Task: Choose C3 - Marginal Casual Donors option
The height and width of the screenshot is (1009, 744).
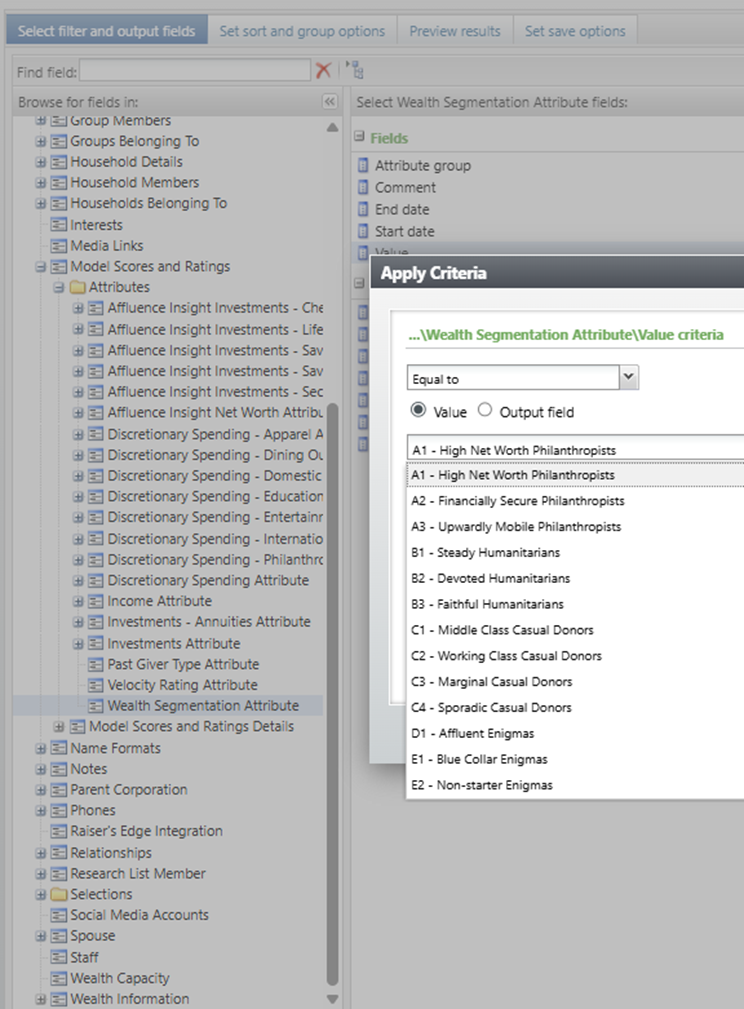Action: (x=575, y=681)
